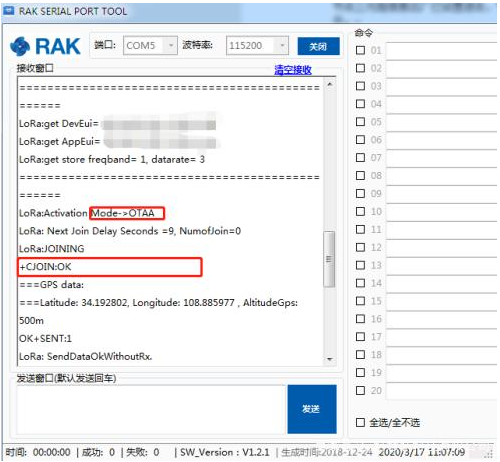Toggle the 全选/全不选 checkbox
The image size is (500, 462).
tap(360, 423)
